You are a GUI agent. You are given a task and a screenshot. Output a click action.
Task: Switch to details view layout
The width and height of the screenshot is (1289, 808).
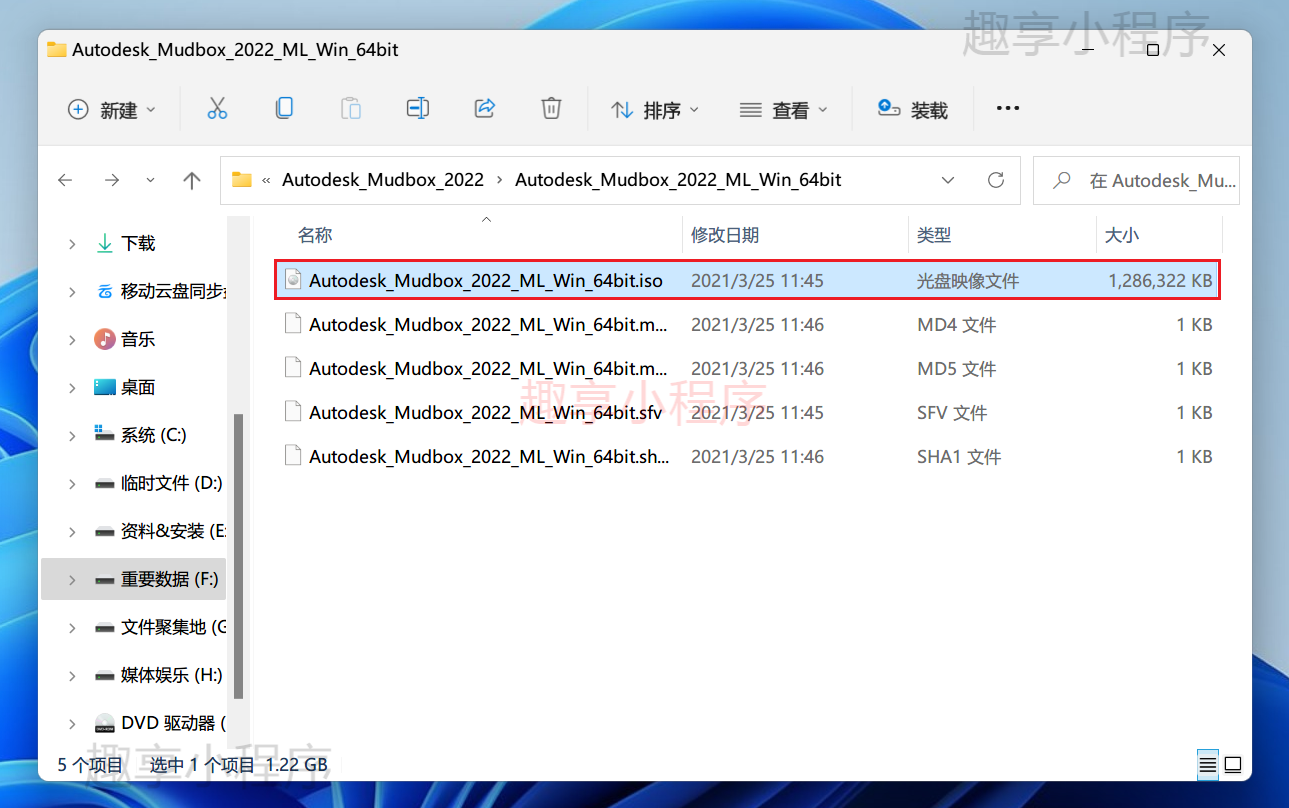click(x=1208, y=765)
